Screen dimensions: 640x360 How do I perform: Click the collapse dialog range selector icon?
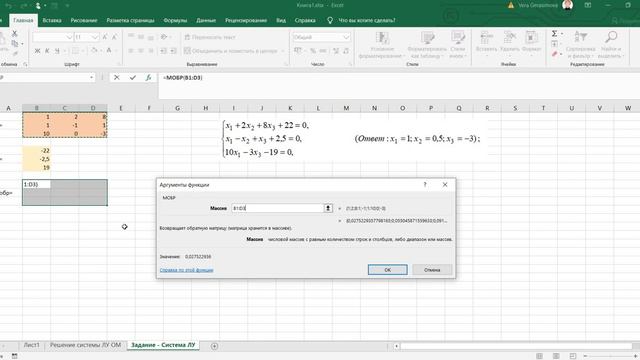(x=328, y=208)
